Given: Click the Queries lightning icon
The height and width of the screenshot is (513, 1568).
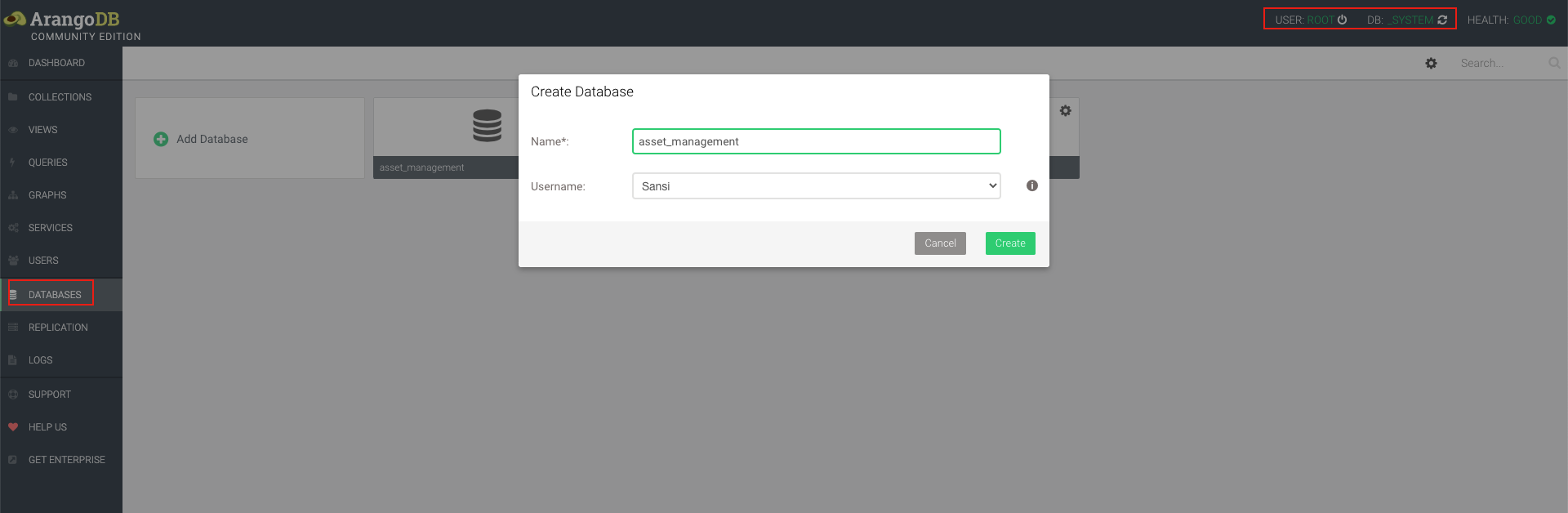Looking at the screenshot, I should (13, 163).
